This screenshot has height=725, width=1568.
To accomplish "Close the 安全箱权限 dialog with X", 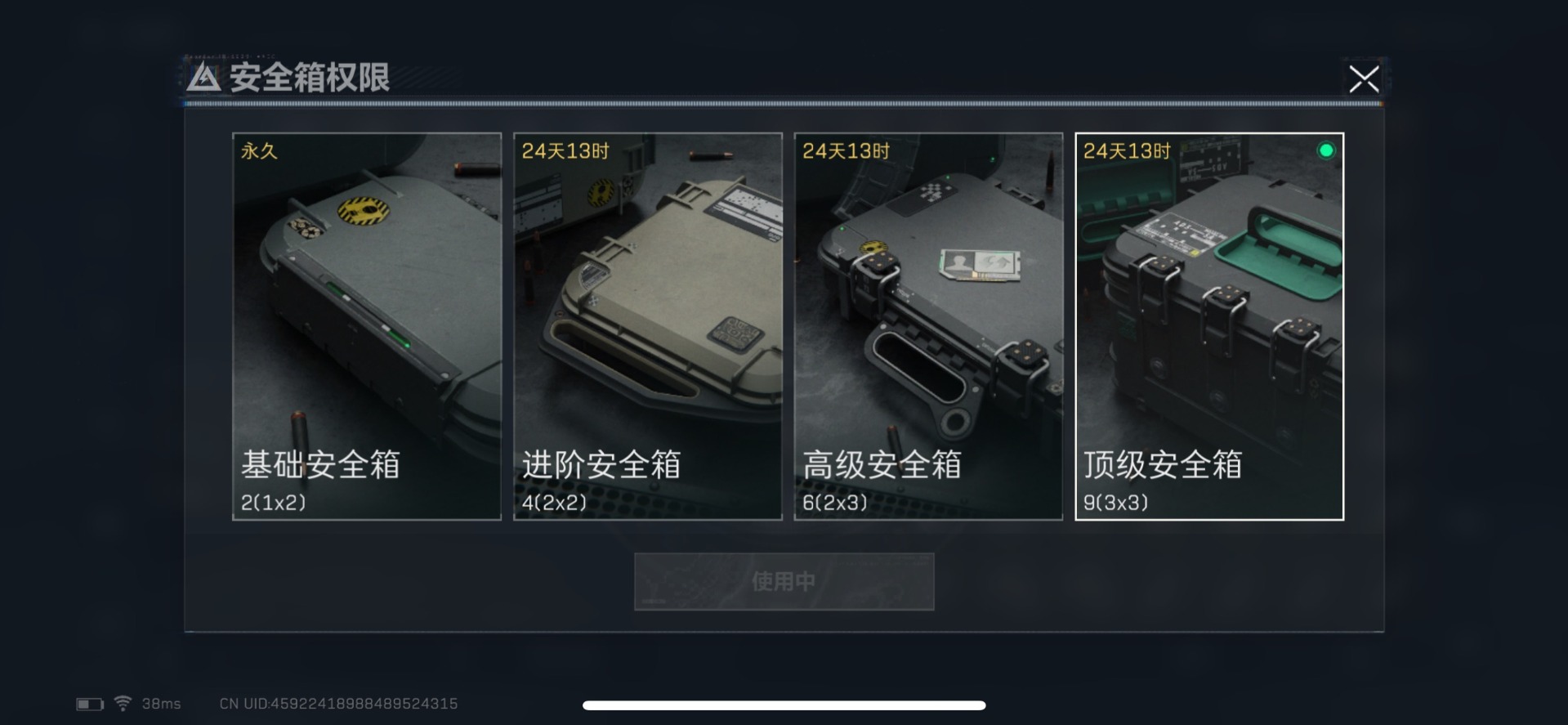I will click(x=1364, y=79).
